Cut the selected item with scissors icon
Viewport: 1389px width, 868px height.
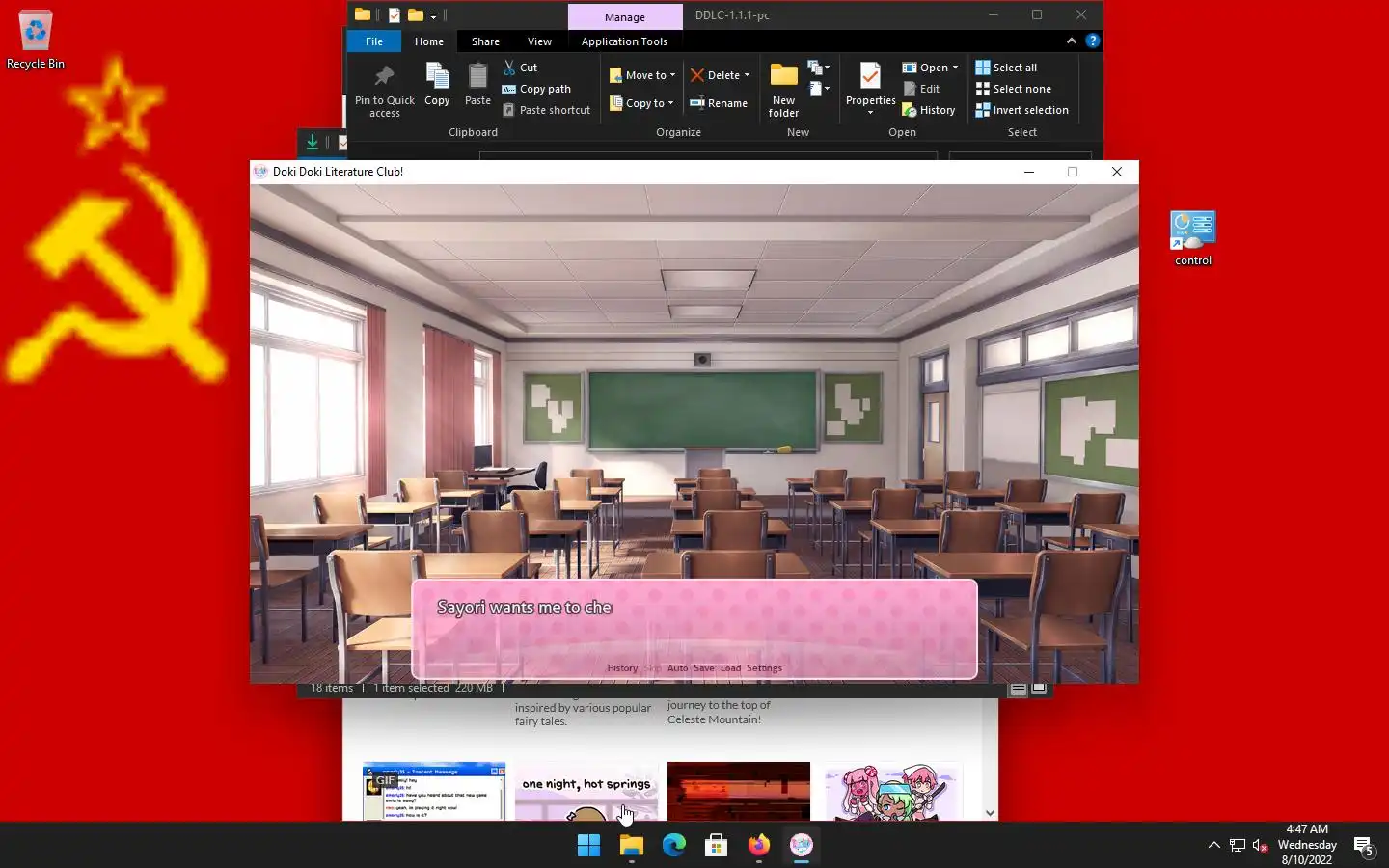pos(520,68)
